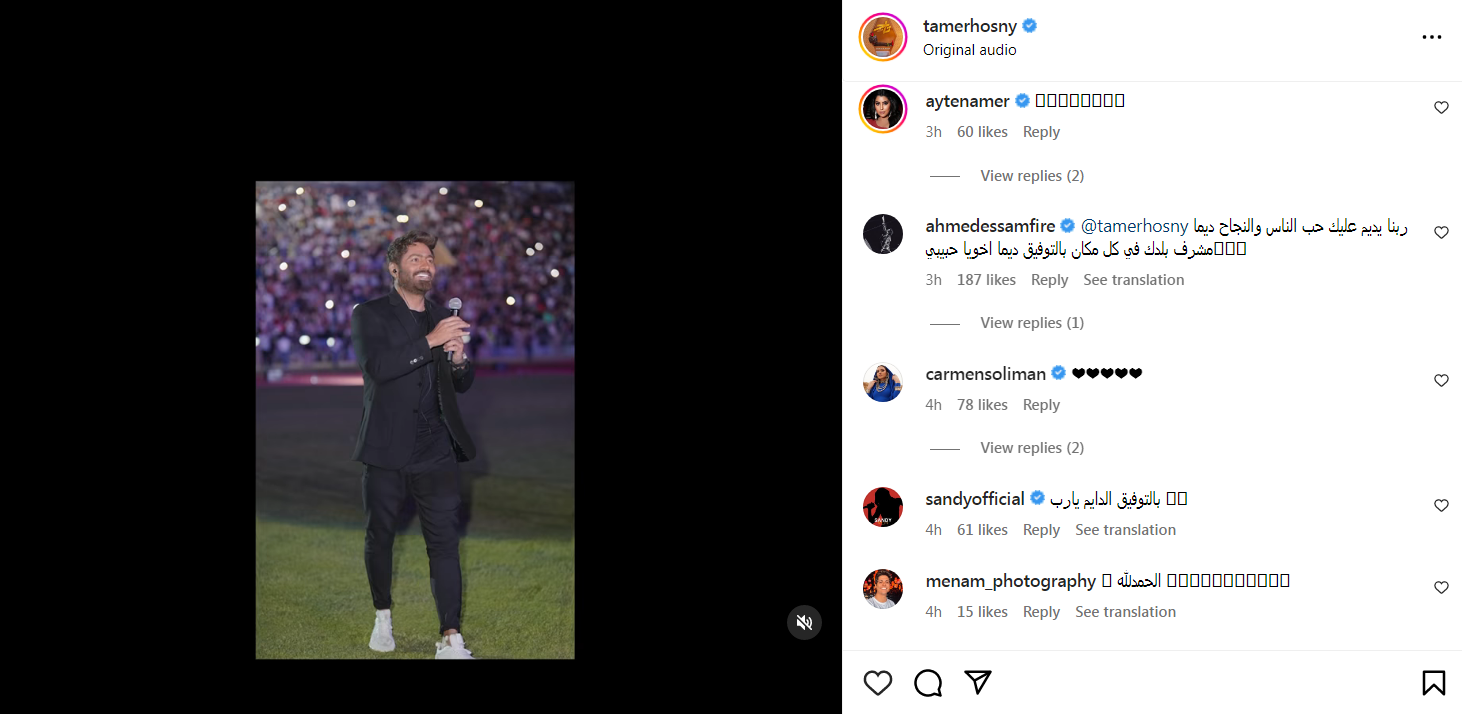Unmute the video sound

click(804, 622)
